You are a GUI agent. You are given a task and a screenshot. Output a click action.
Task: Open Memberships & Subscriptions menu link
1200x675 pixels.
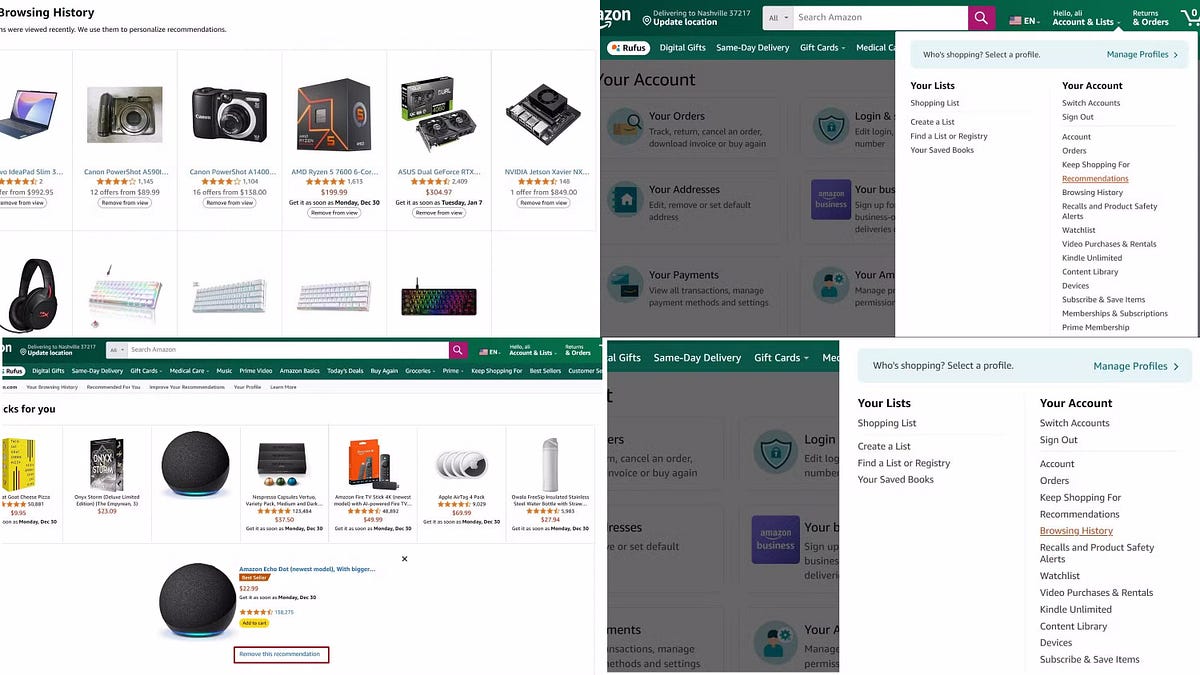1115,314
